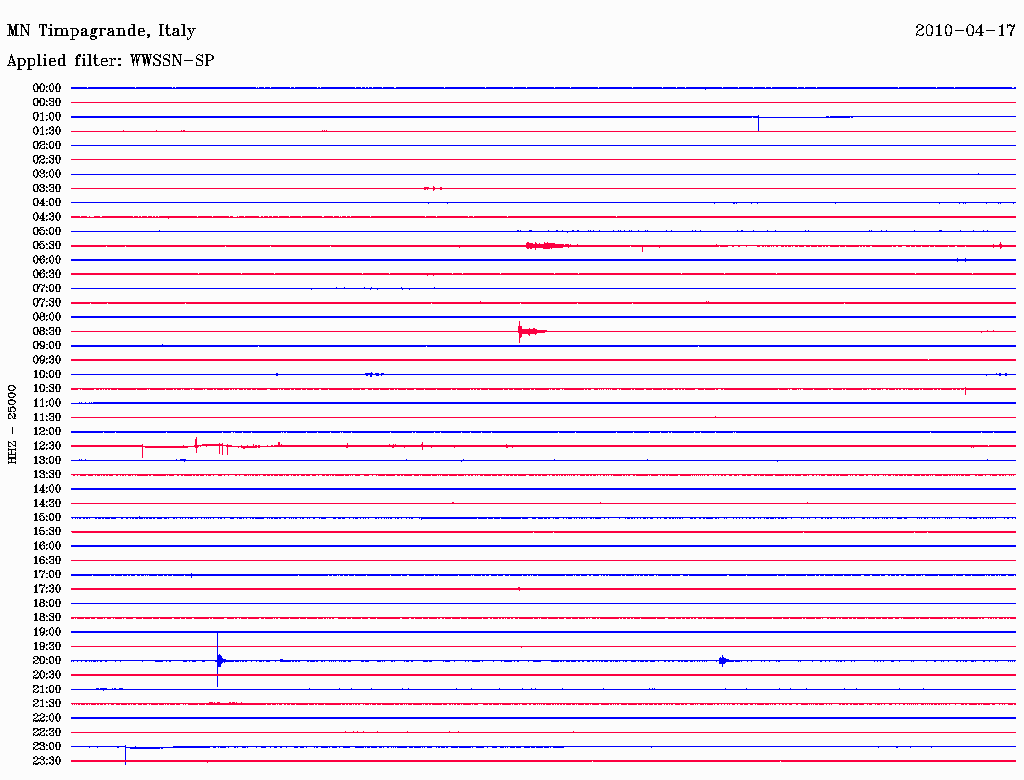Select the 14:30 time label

point(47,504)
